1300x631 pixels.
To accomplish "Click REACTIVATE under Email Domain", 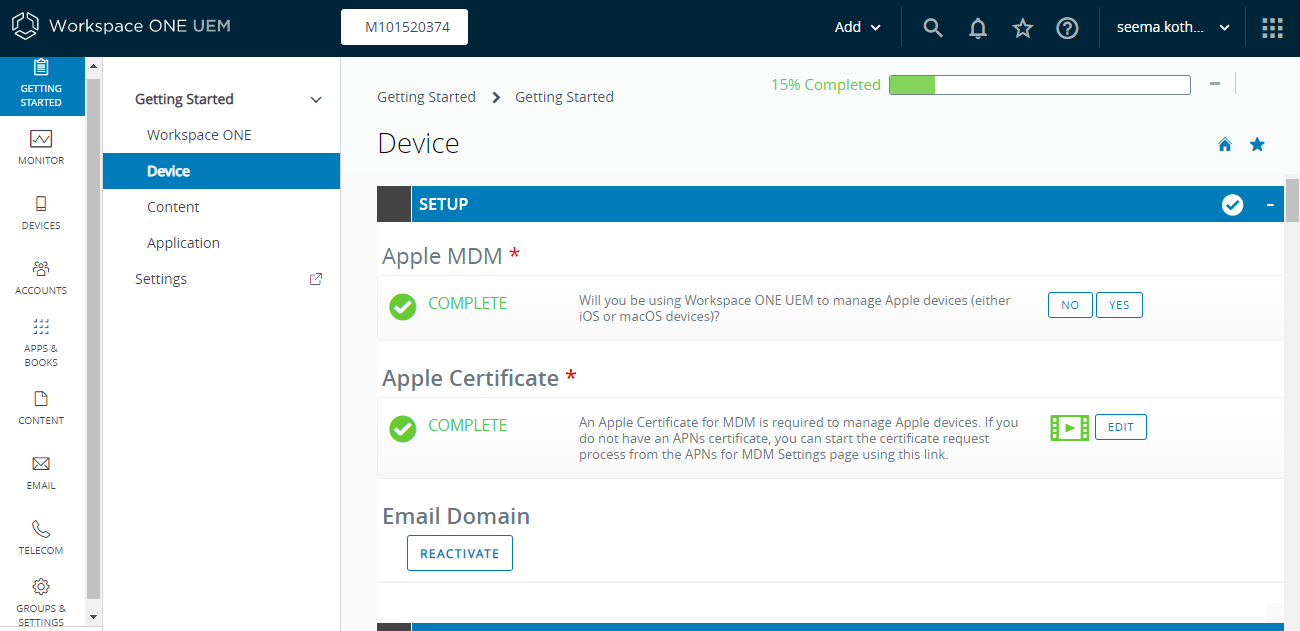I will coord(460,553).
